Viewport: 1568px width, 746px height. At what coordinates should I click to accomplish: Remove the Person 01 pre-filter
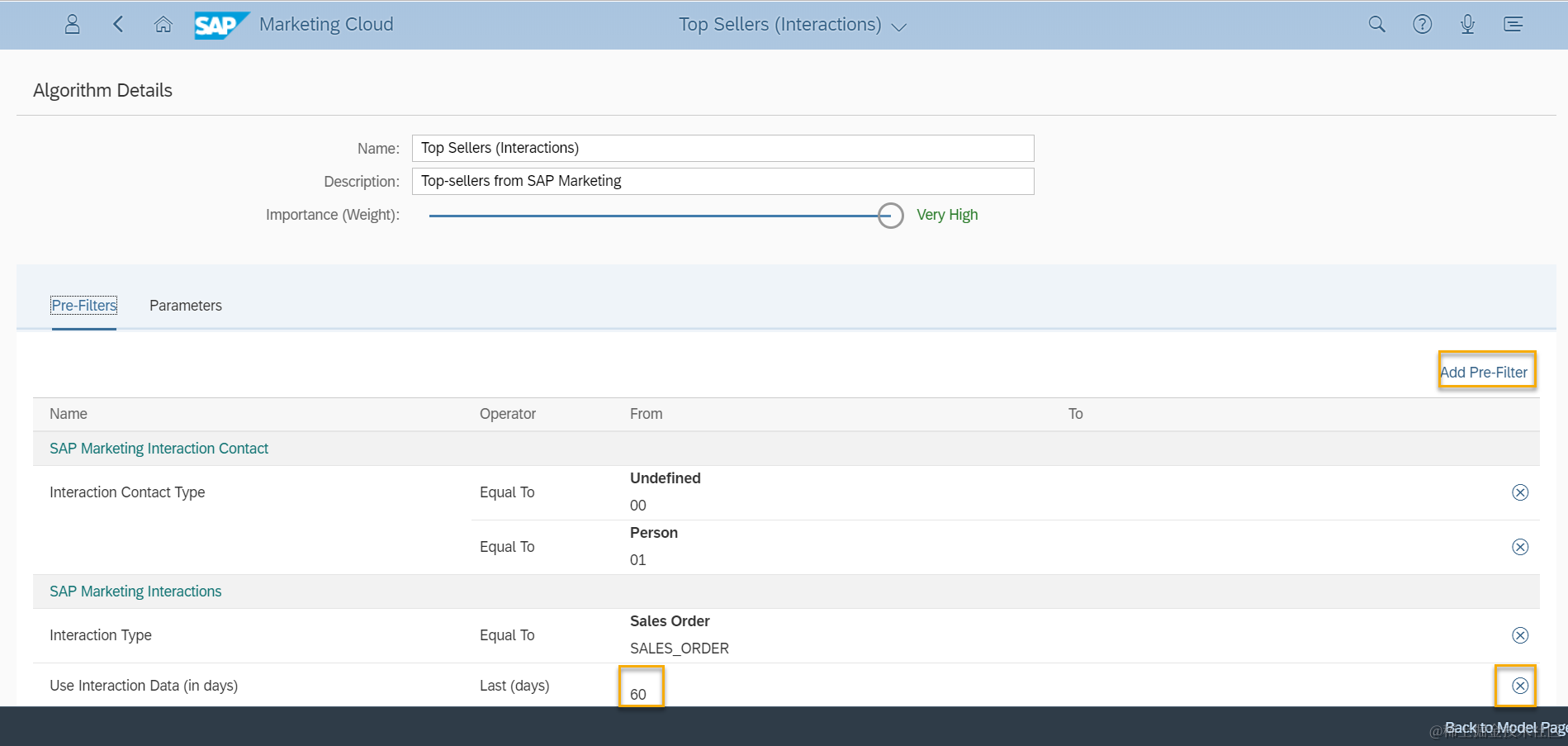point(1520,547)
